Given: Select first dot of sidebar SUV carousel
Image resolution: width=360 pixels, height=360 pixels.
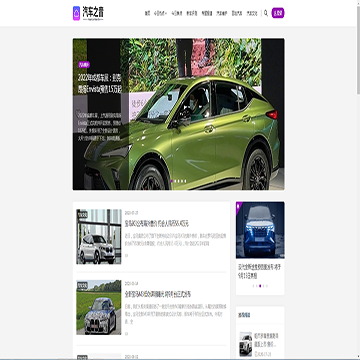Looking at the screenshot, I should (x=253, y=286).
